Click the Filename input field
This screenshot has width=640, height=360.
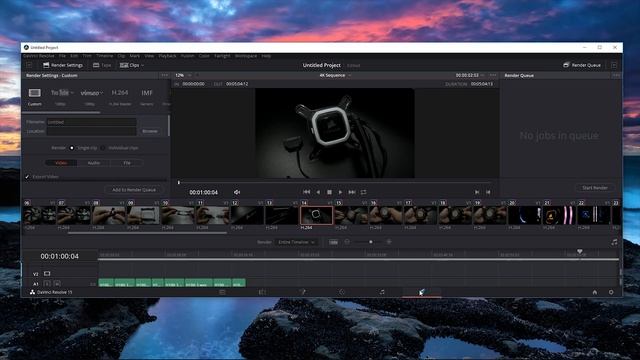point(91,122)
